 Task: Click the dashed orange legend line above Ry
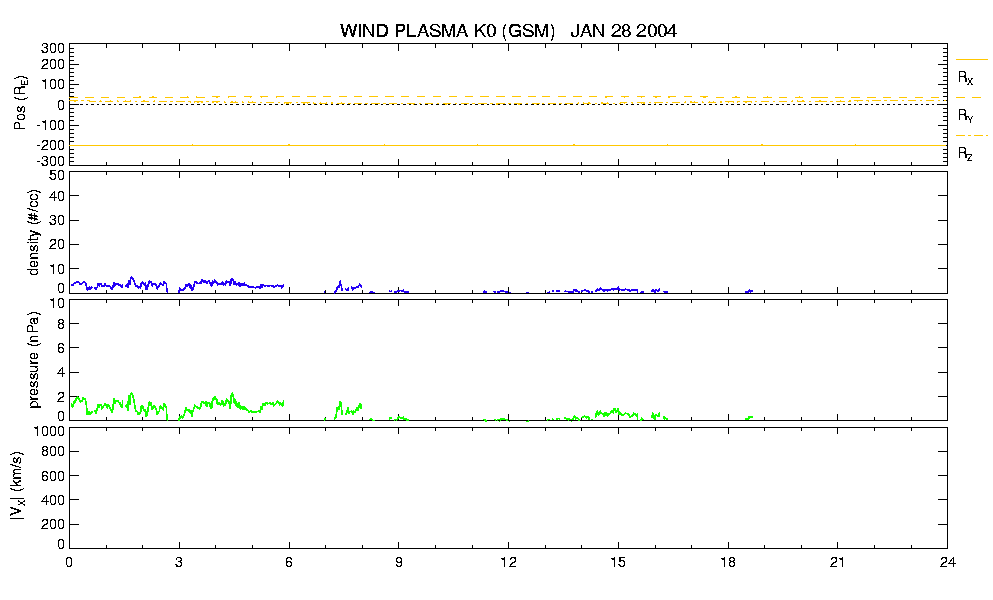tap(971, 98)
